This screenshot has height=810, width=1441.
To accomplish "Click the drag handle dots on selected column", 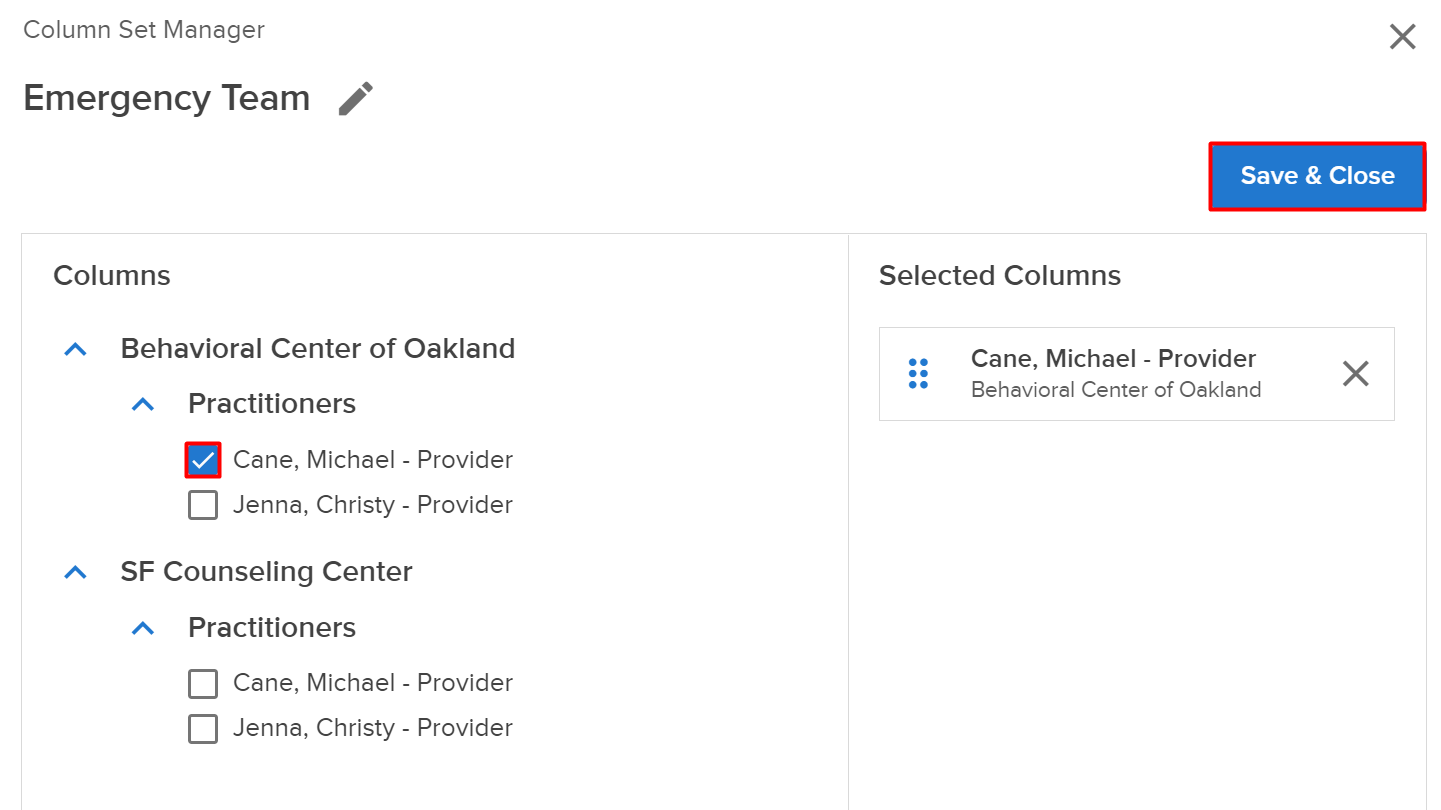I will 918,374.
